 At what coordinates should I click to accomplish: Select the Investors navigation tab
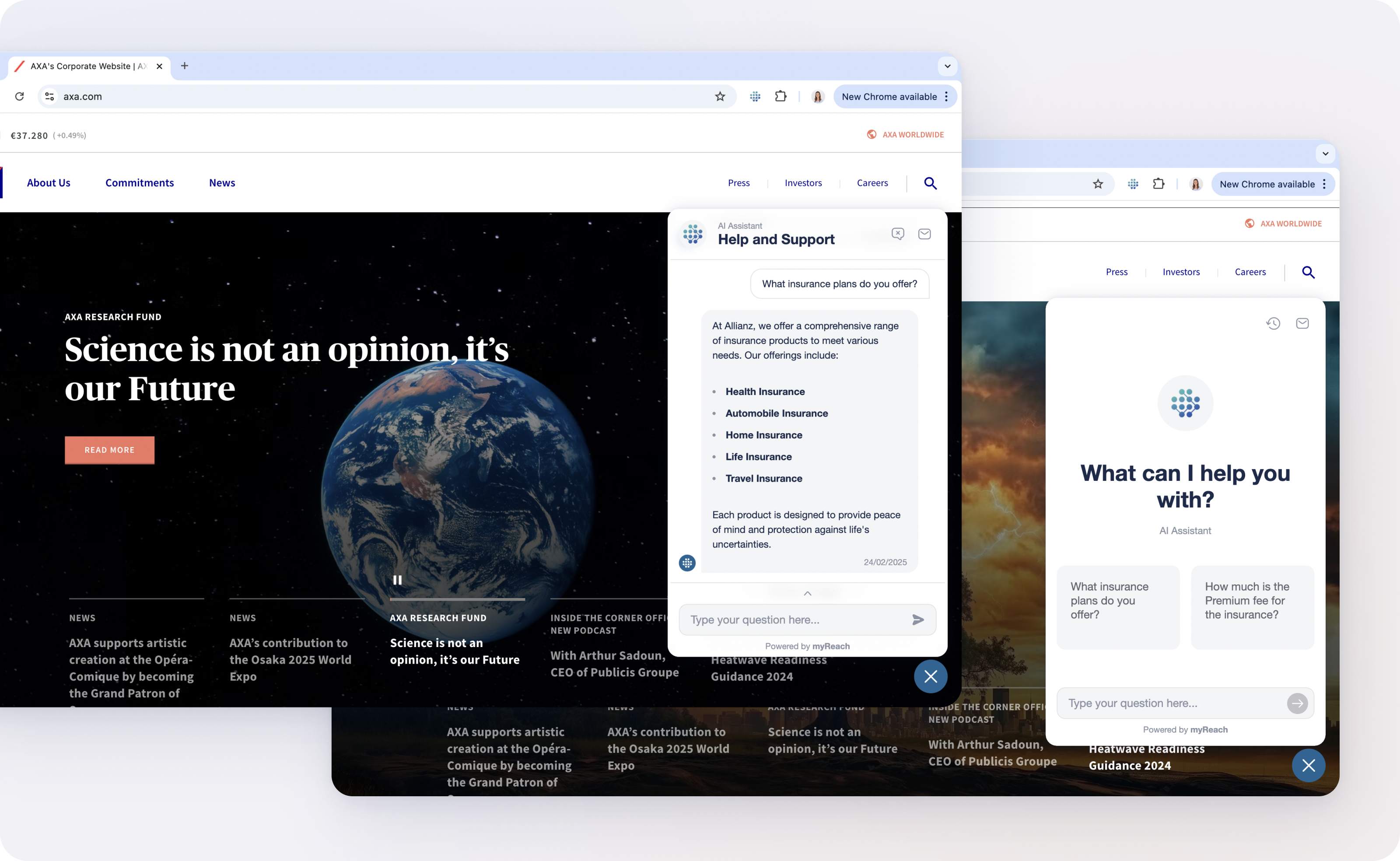click(803, 183)
